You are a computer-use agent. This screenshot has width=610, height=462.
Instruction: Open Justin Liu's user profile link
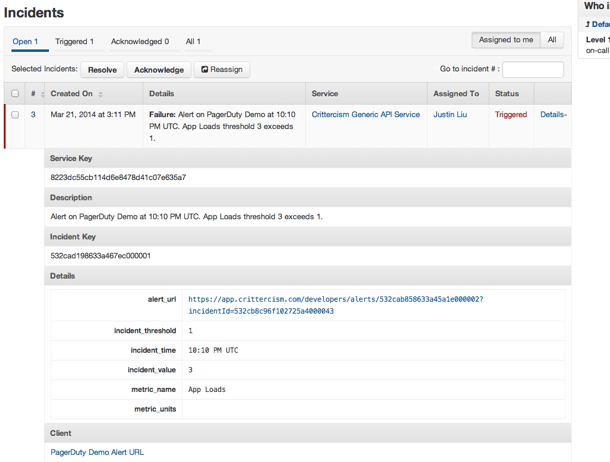pyautogui.click(x=449, y=115)
